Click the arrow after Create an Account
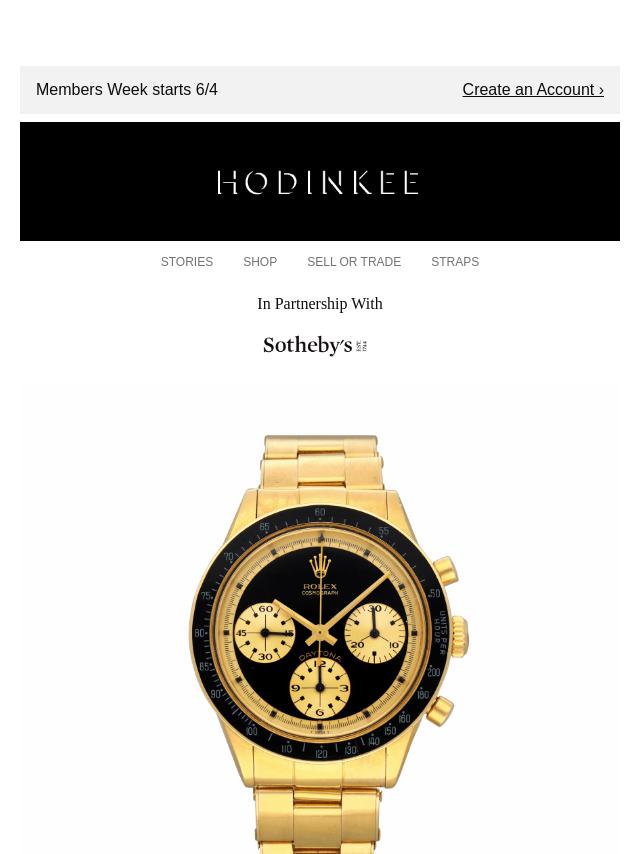The height and width of the screenshot is (854, 640). pos(601,90)
